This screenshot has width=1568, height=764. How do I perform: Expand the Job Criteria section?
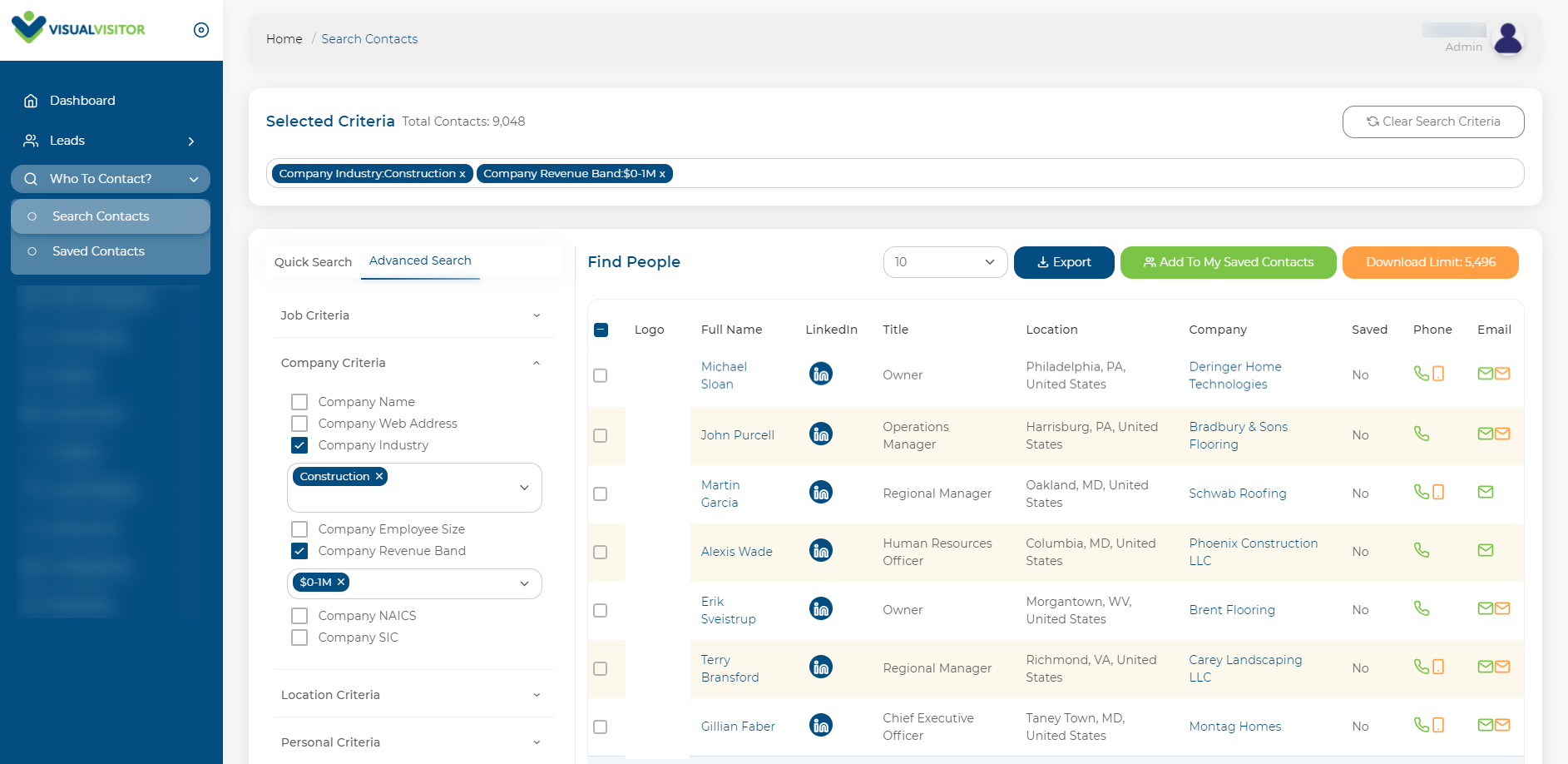tap(413, 315)
